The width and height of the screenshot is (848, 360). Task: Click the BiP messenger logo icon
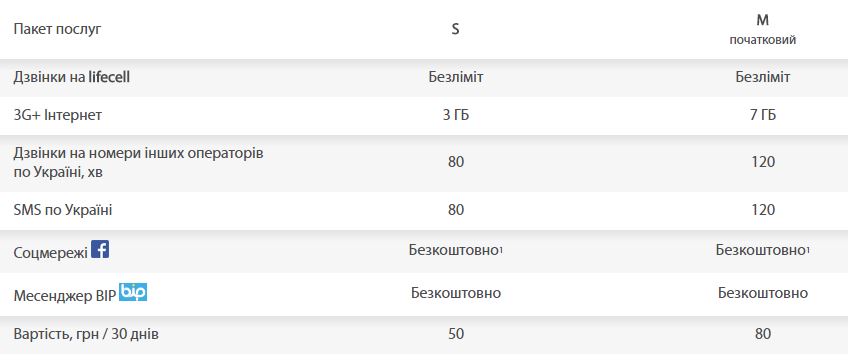[x=133, y=292]
